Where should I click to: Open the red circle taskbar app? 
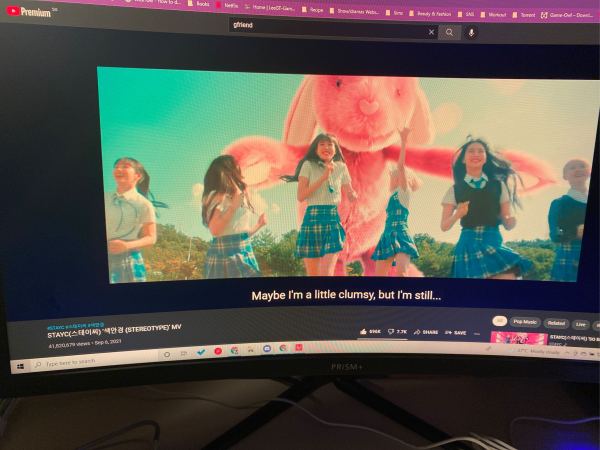click(218, 351)
